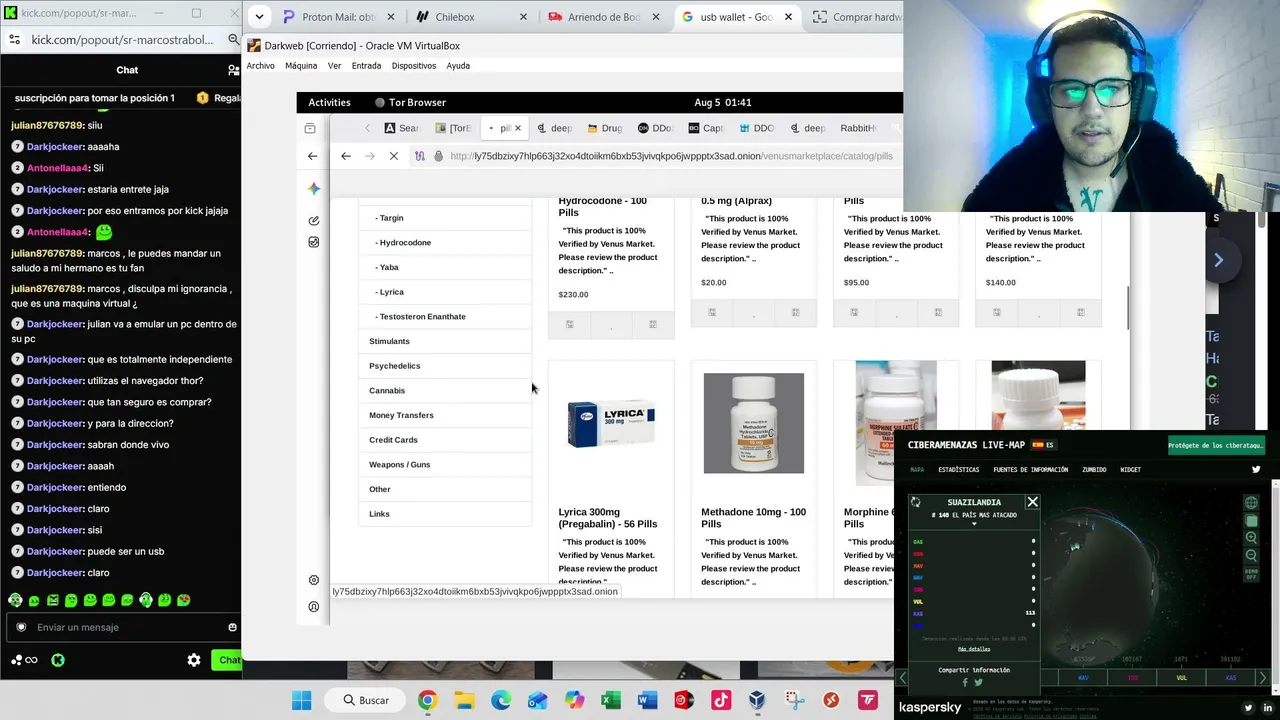Viewport: 1280px width, 720px height.
Task: Open the Credit Cards category
Action: [445, 440]
